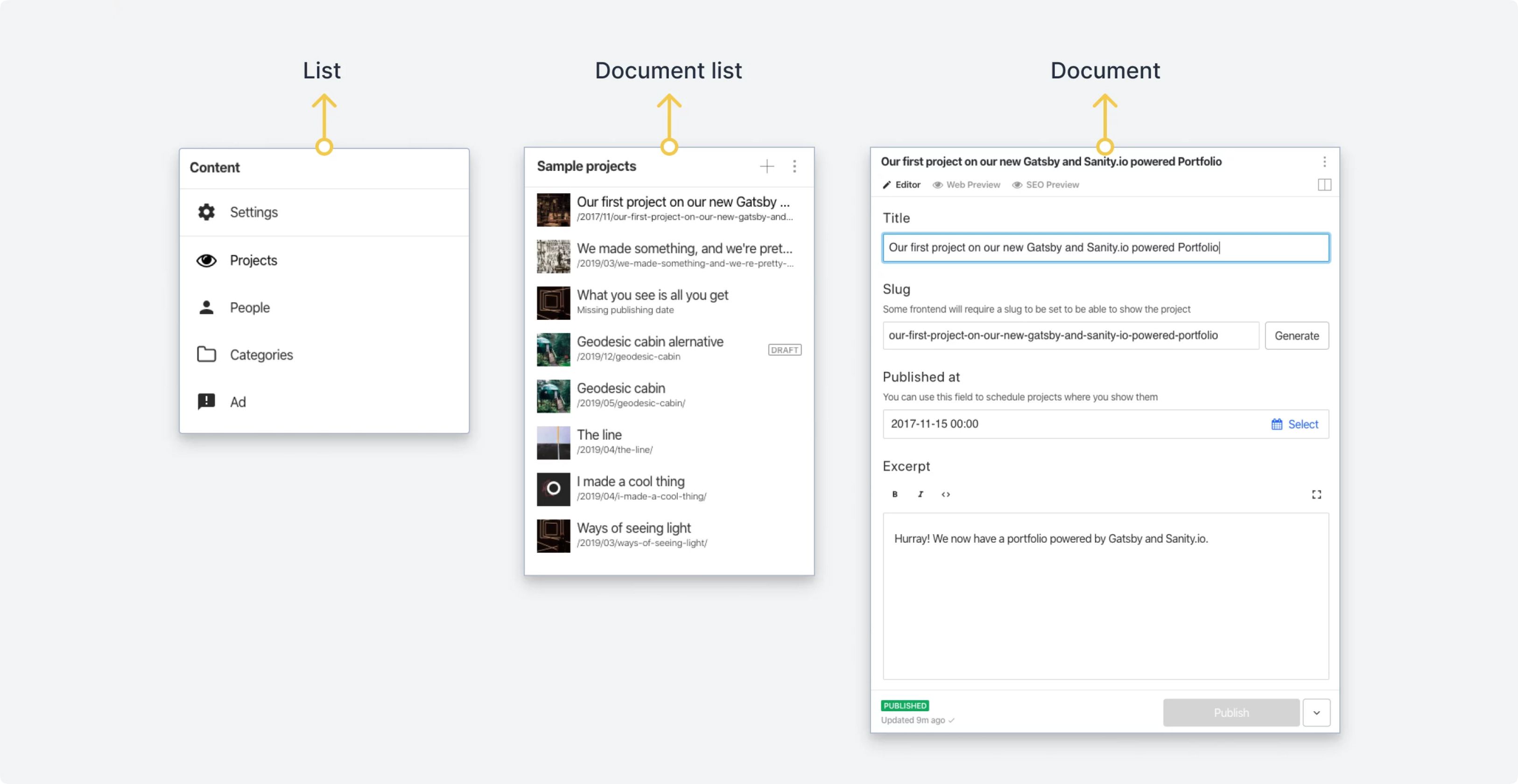Select the Settings label in the Content list
The height and width of the screenshot is (784, 1518).
253,212
